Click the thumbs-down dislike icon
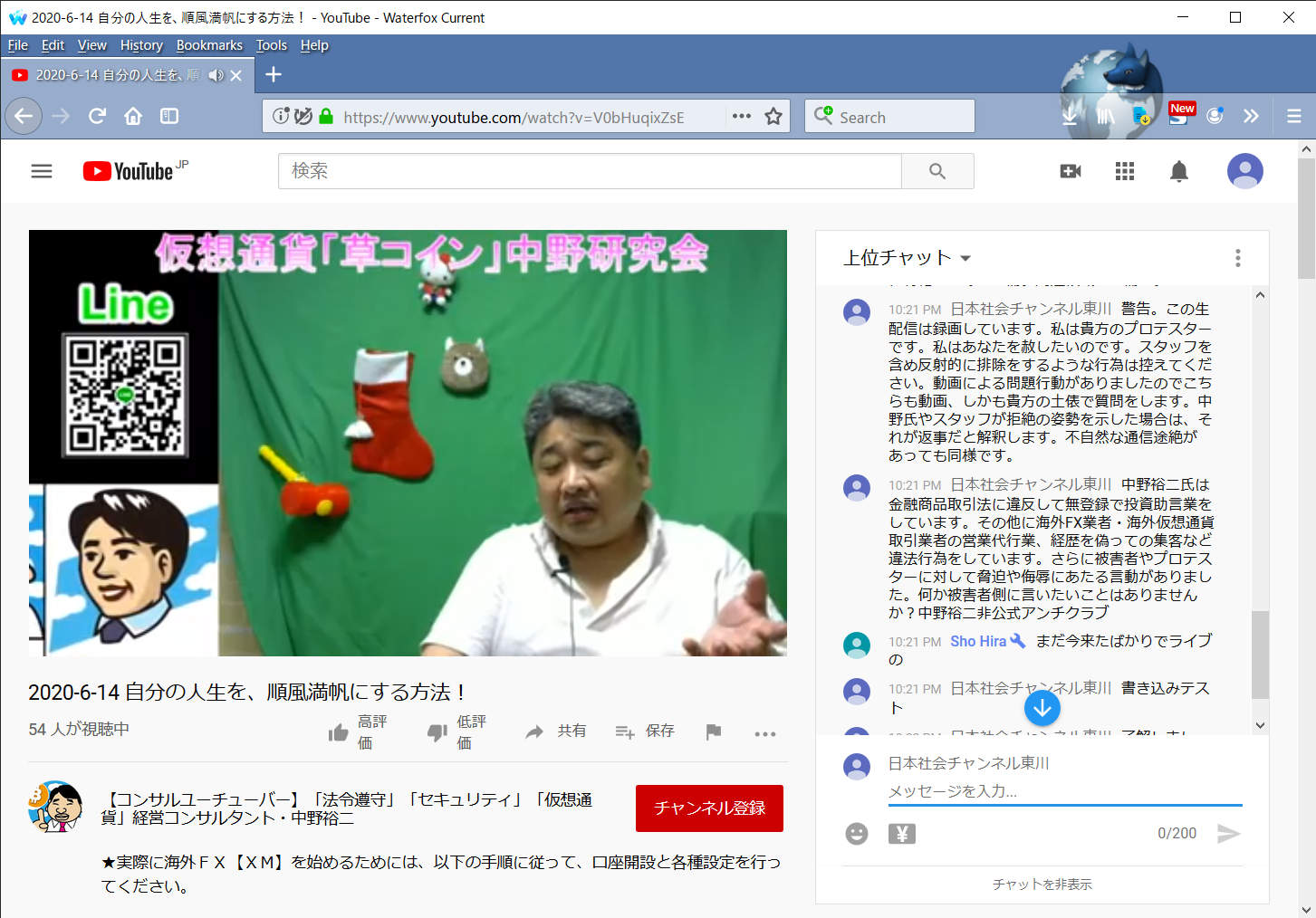1316x918 pixels. coord(437,732)
